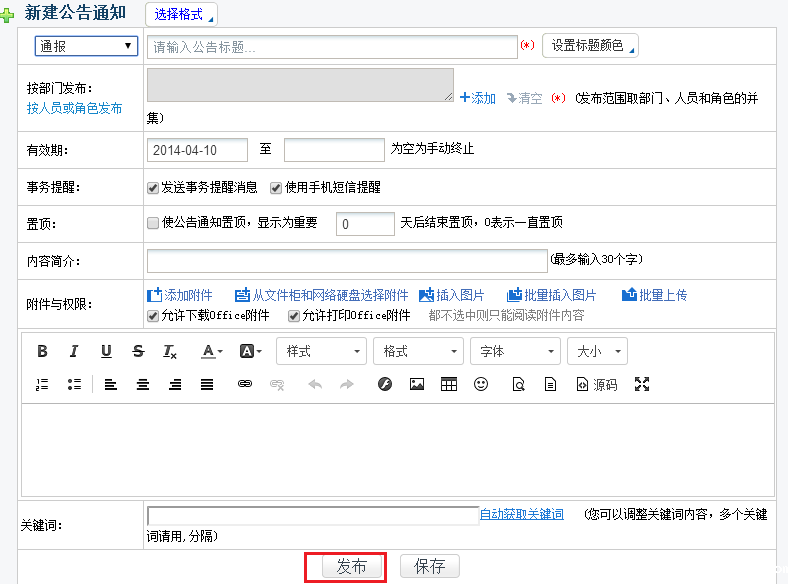Image resolution: width=788 pixels, height=585 pixels.
Task: Click the 发布 publish button
Action: pos(351,567)
